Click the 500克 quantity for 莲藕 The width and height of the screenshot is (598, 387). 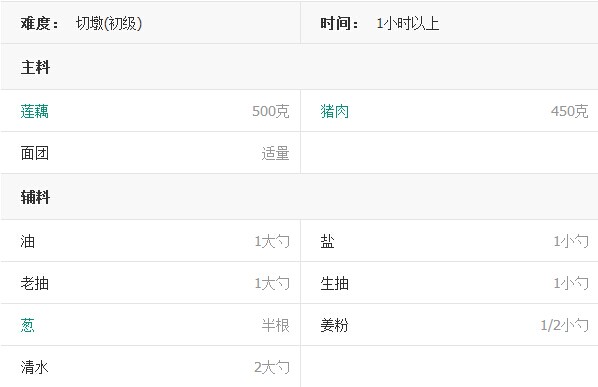(x=271, y=111)
